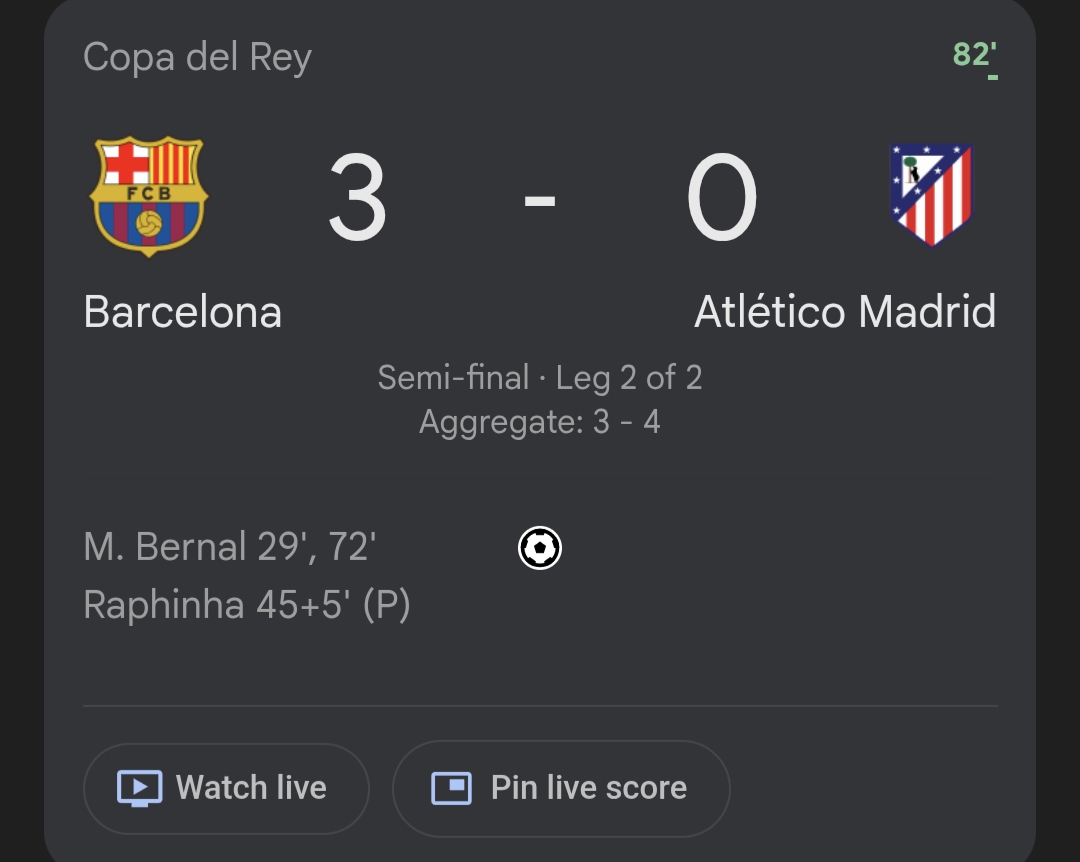Image resolution: width=1080 pixels, height=862 pixels.
Task: Click the Atlético Madrid crest logo
Action: coord(931,195)
